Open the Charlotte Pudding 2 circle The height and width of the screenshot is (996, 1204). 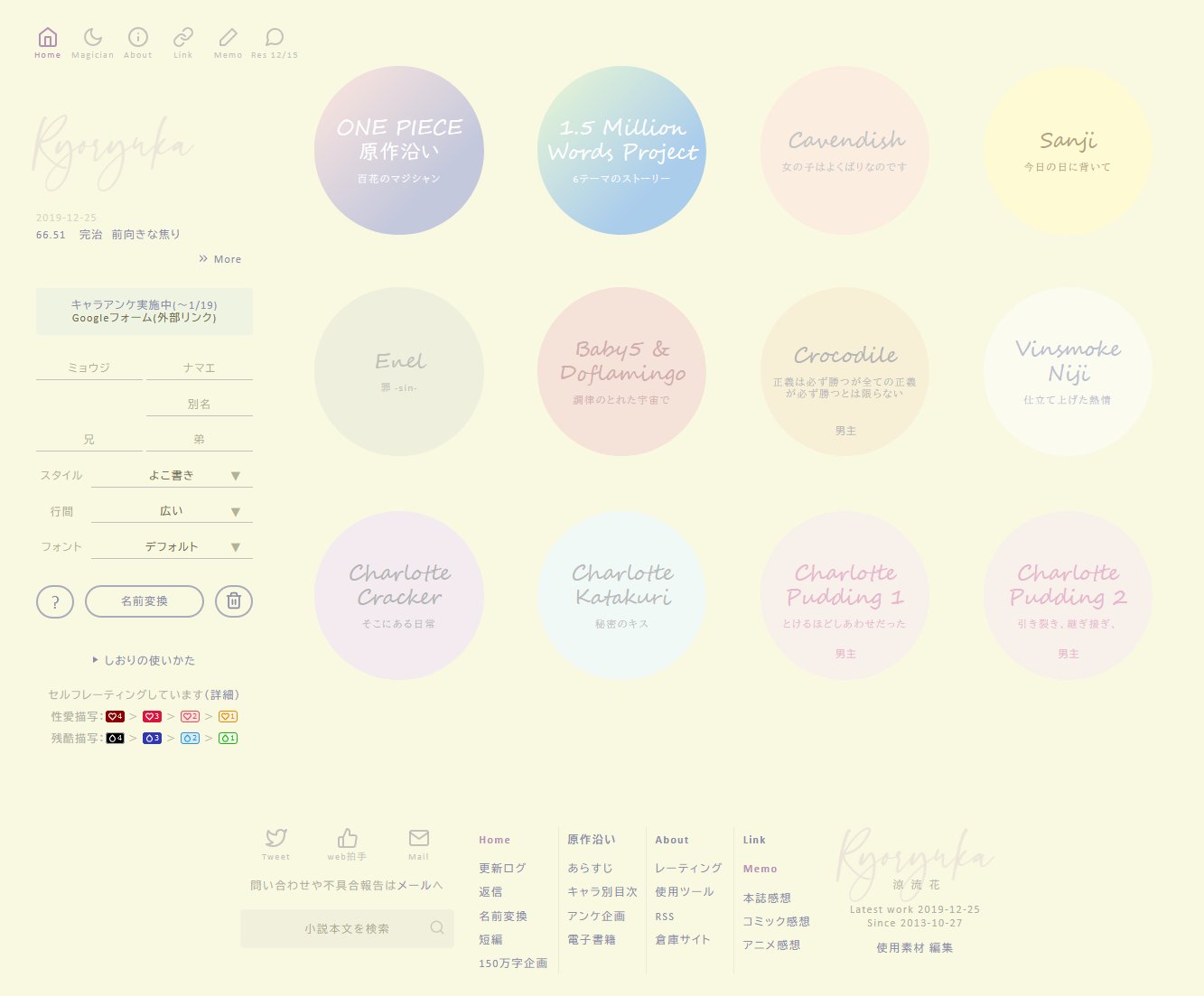1069,596
